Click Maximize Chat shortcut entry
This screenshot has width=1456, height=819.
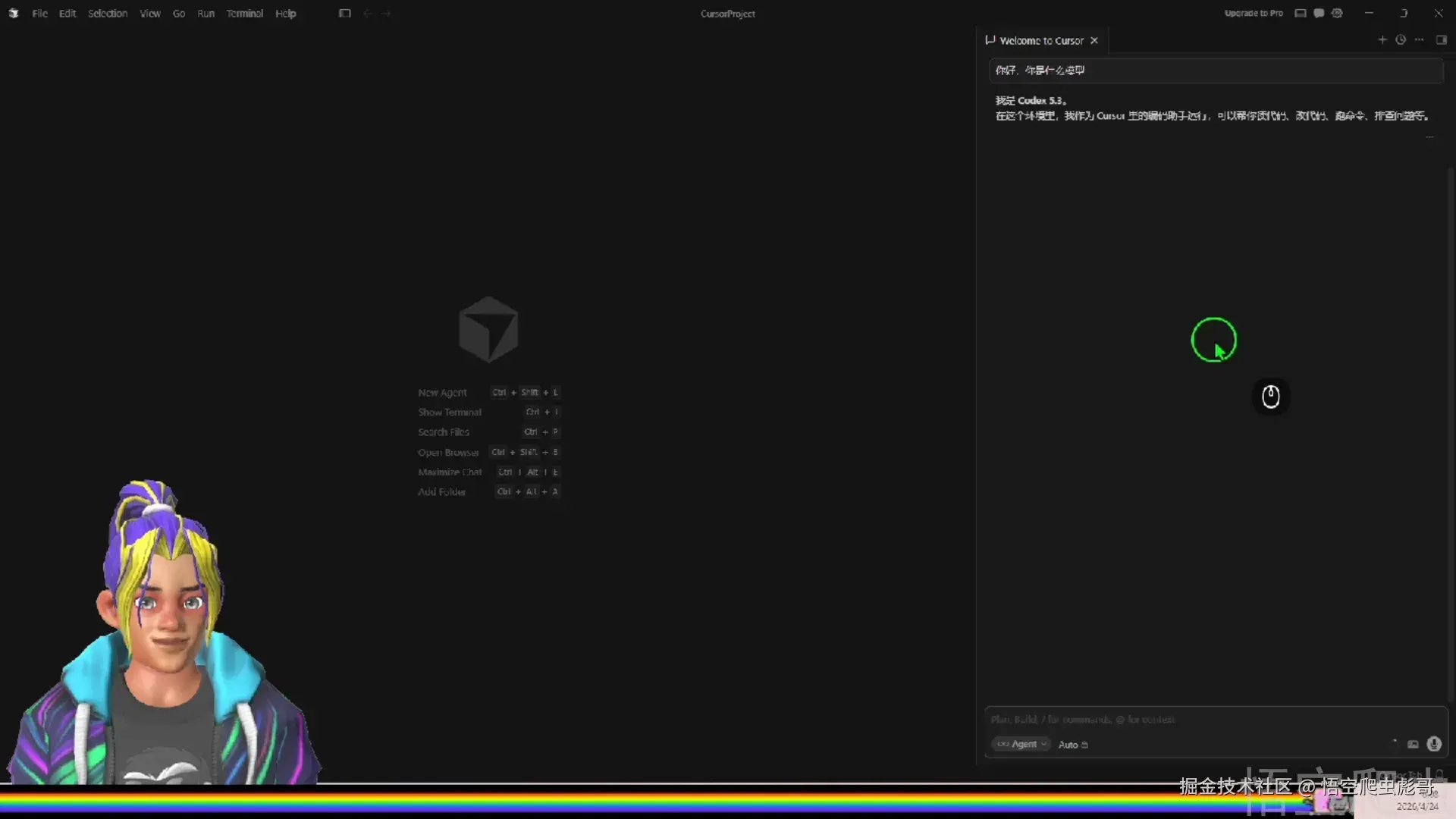[488, 472]
